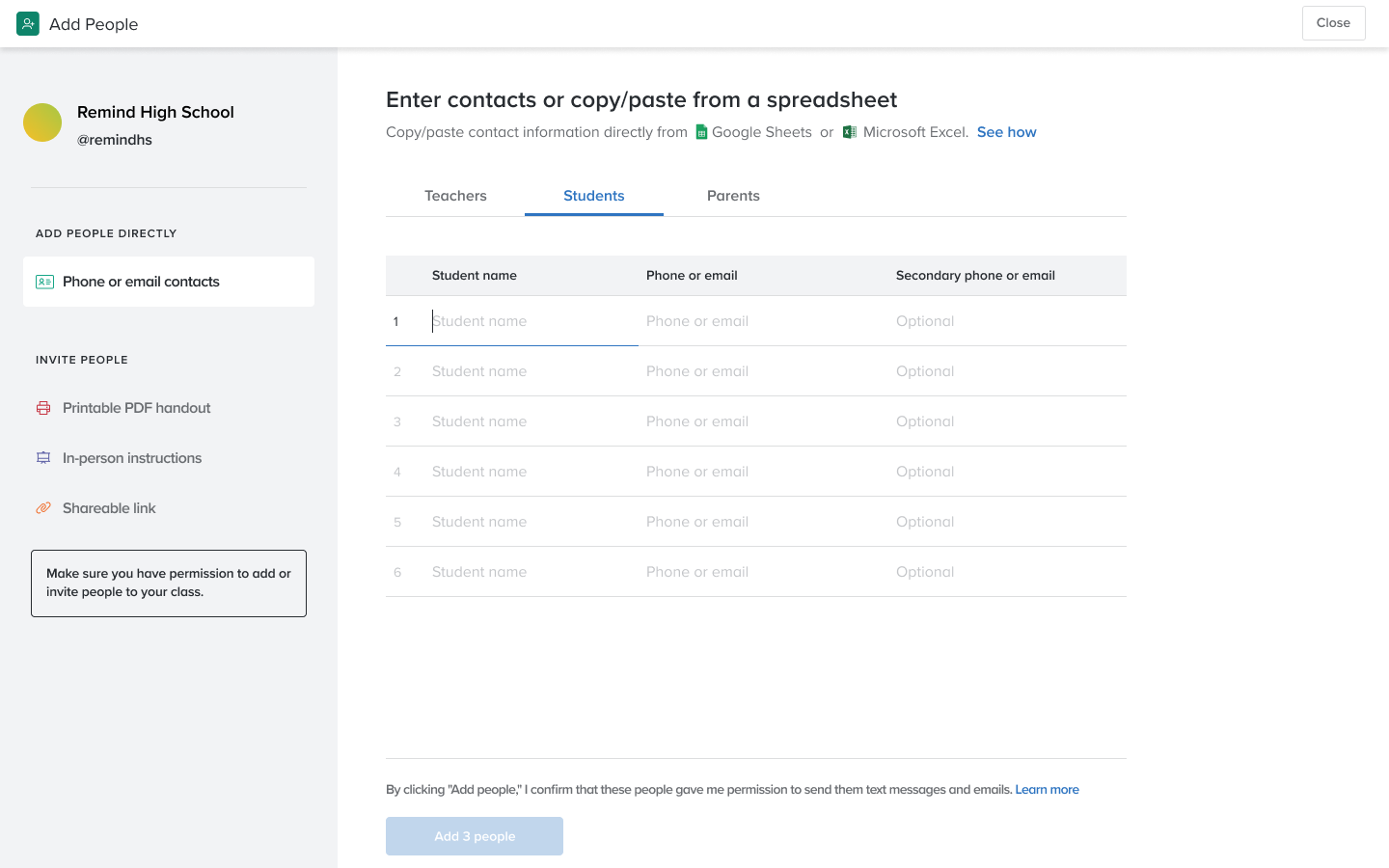1389x868 pixels.
Task: Switch to the Teachers tab
Action: click(x=455, y=196)
